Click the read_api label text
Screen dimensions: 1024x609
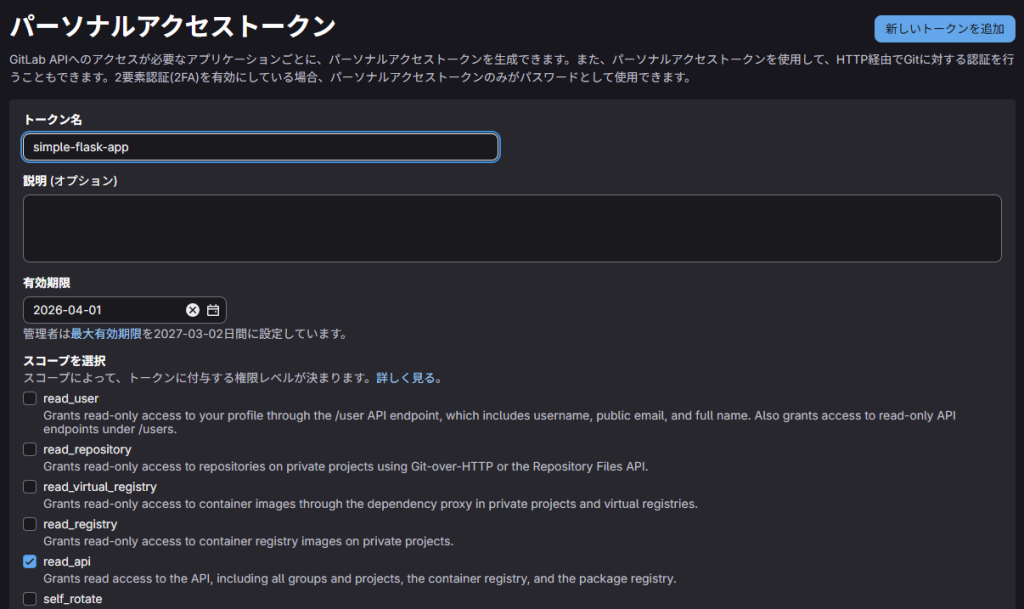[x=67, y=562]
